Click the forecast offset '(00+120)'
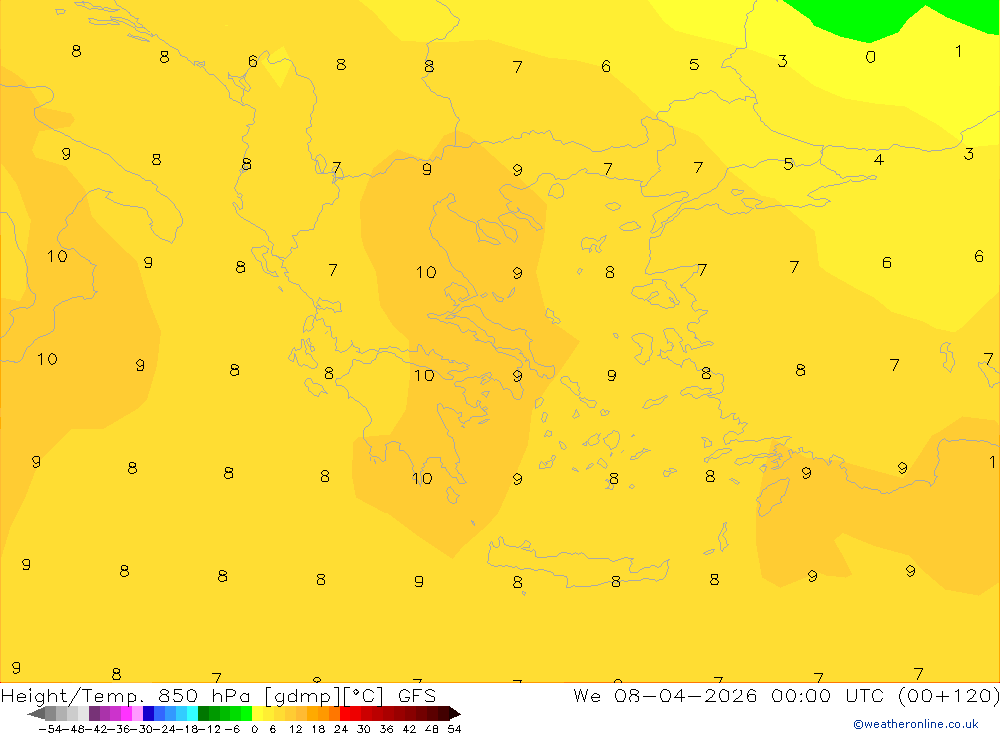Screen dimensions: 1000x733 [948, 696]
